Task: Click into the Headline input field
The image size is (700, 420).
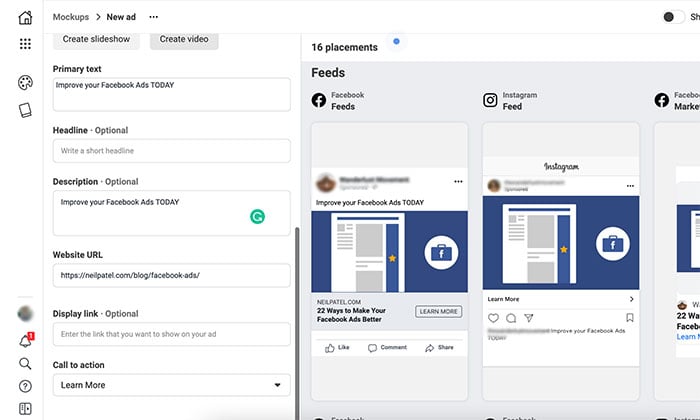Action: tap(171, 151)
